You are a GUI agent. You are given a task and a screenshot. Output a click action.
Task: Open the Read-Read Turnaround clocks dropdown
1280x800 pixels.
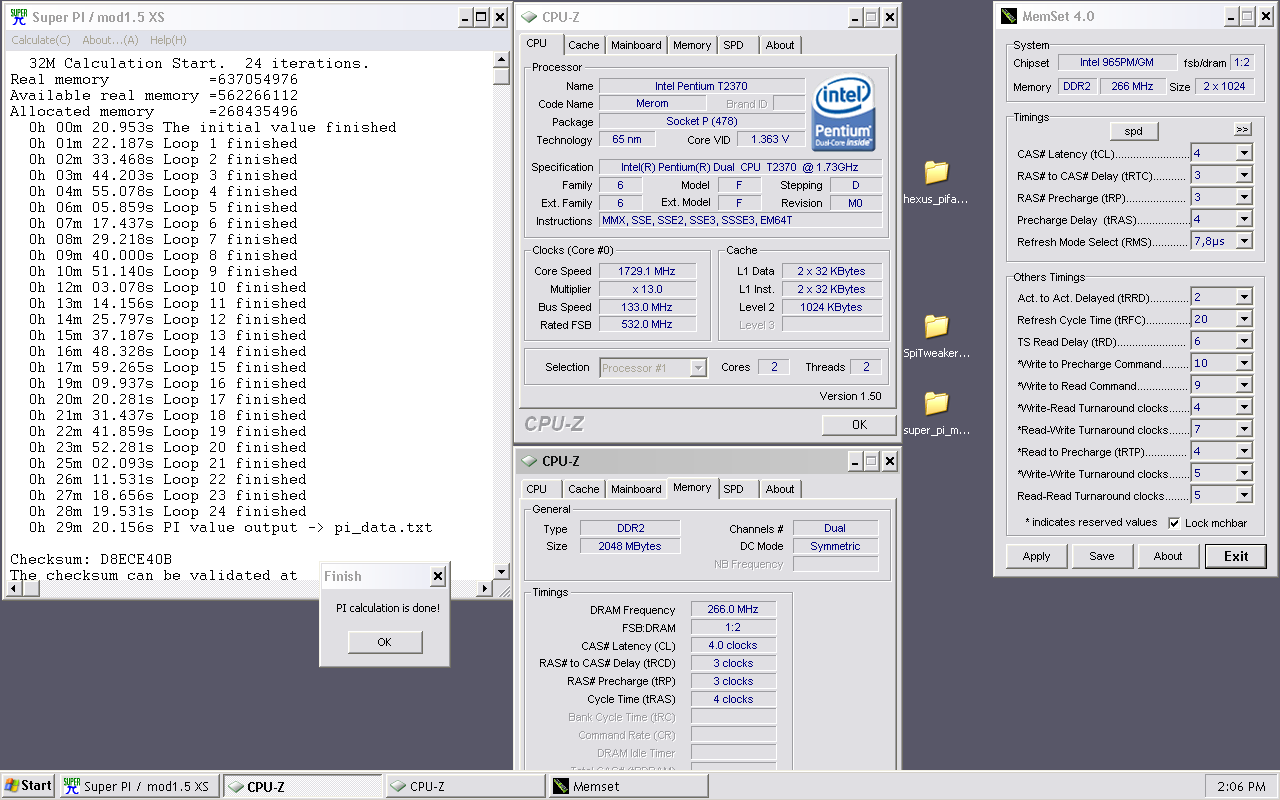pos(1244,495)
